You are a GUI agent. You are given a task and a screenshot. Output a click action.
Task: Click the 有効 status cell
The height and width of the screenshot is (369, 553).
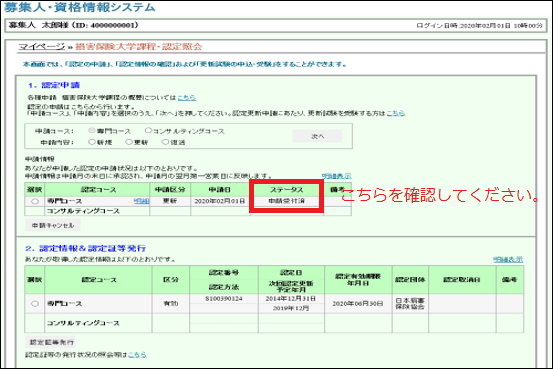point(171,303)
